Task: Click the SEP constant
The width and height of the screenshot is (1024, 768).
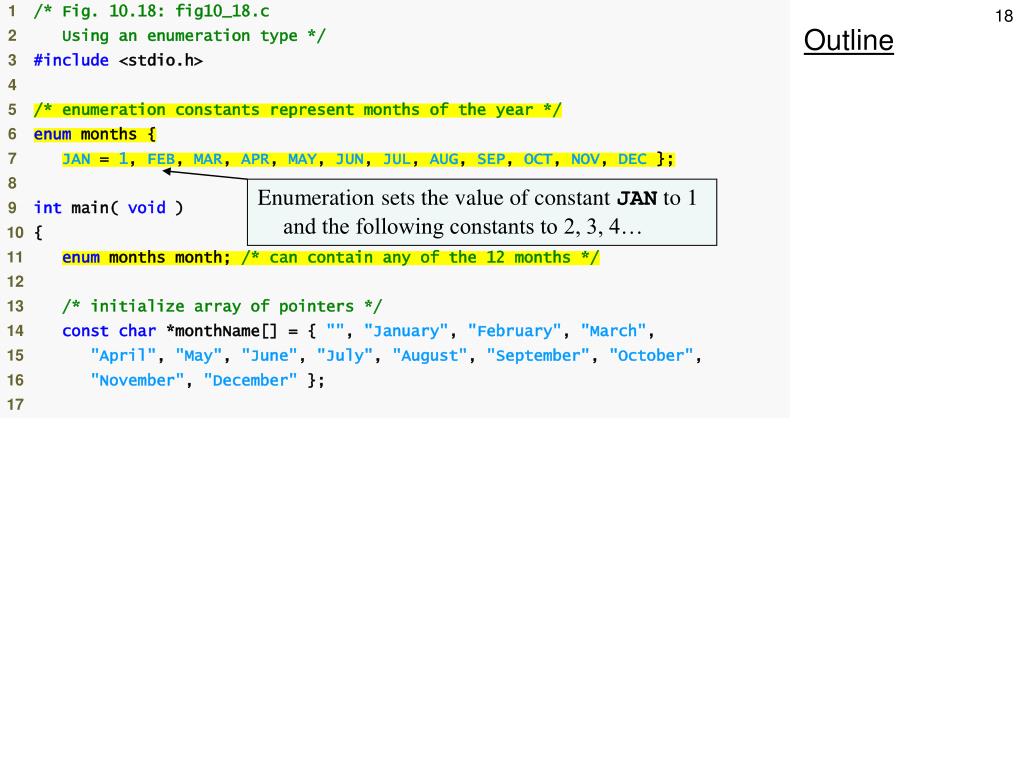Action: pyautogui.click(x=491, y=159)
